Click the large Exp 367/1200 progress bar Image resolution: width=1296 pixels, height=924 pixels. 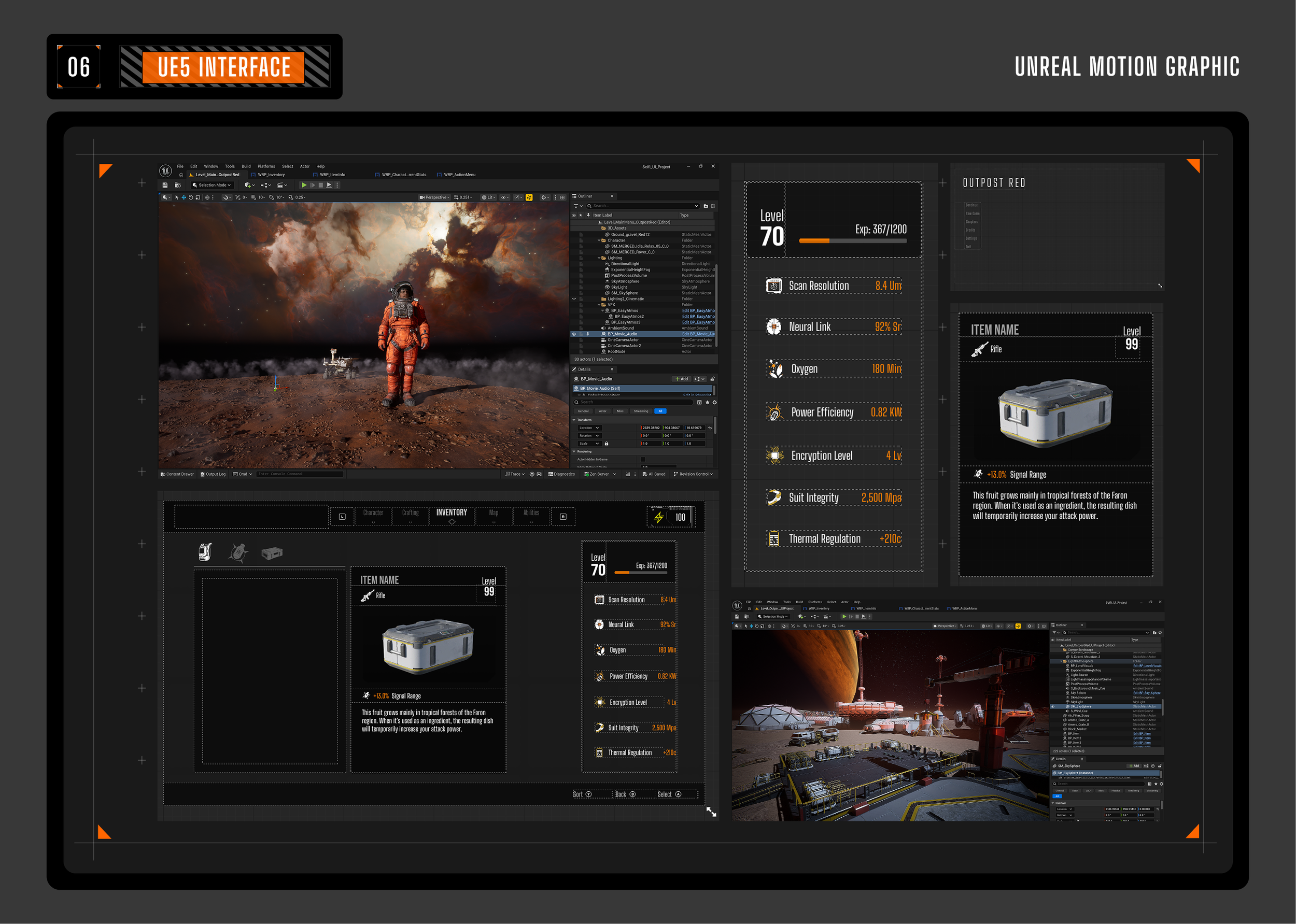(x=853, y=241)
